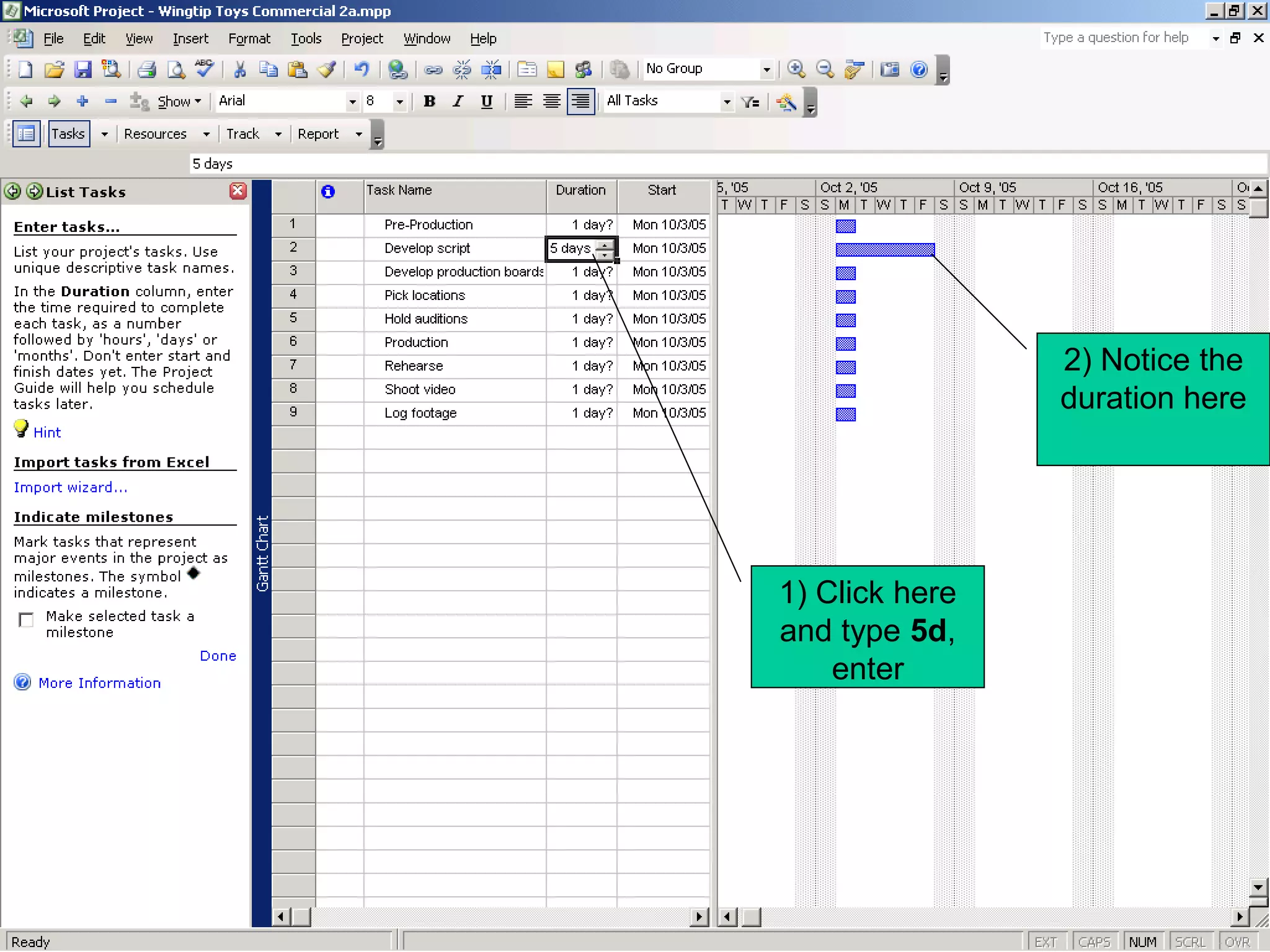Click the Link Tasks chain icon

click(433, 69)
